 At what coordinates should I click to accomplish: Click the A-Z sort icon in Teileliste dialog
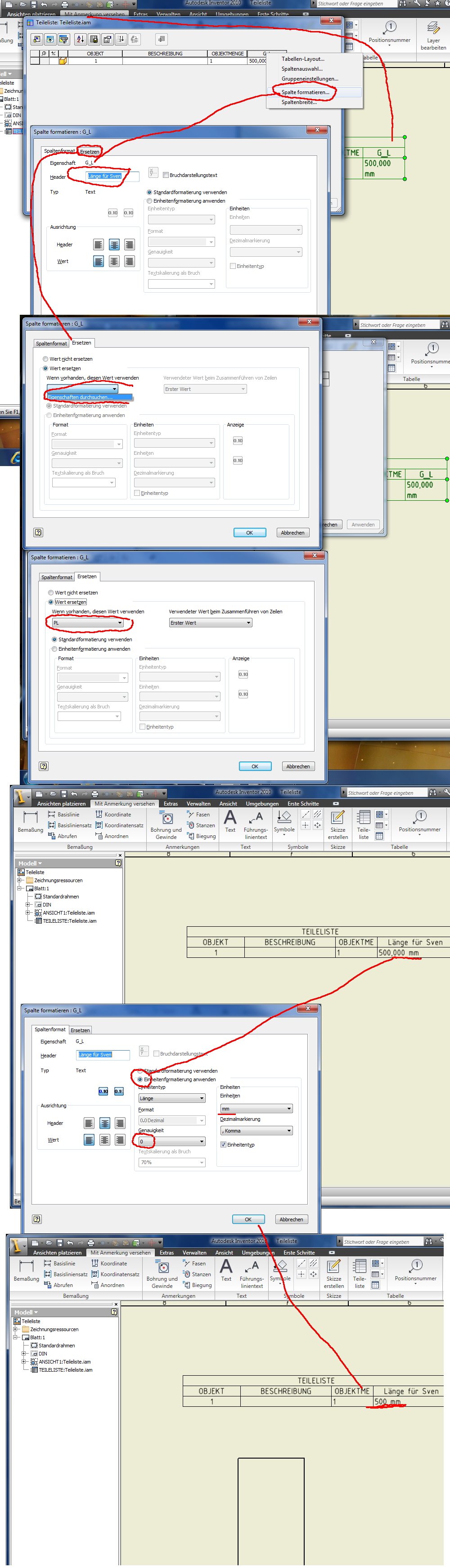pyautogui.click(x=80, y=39)
